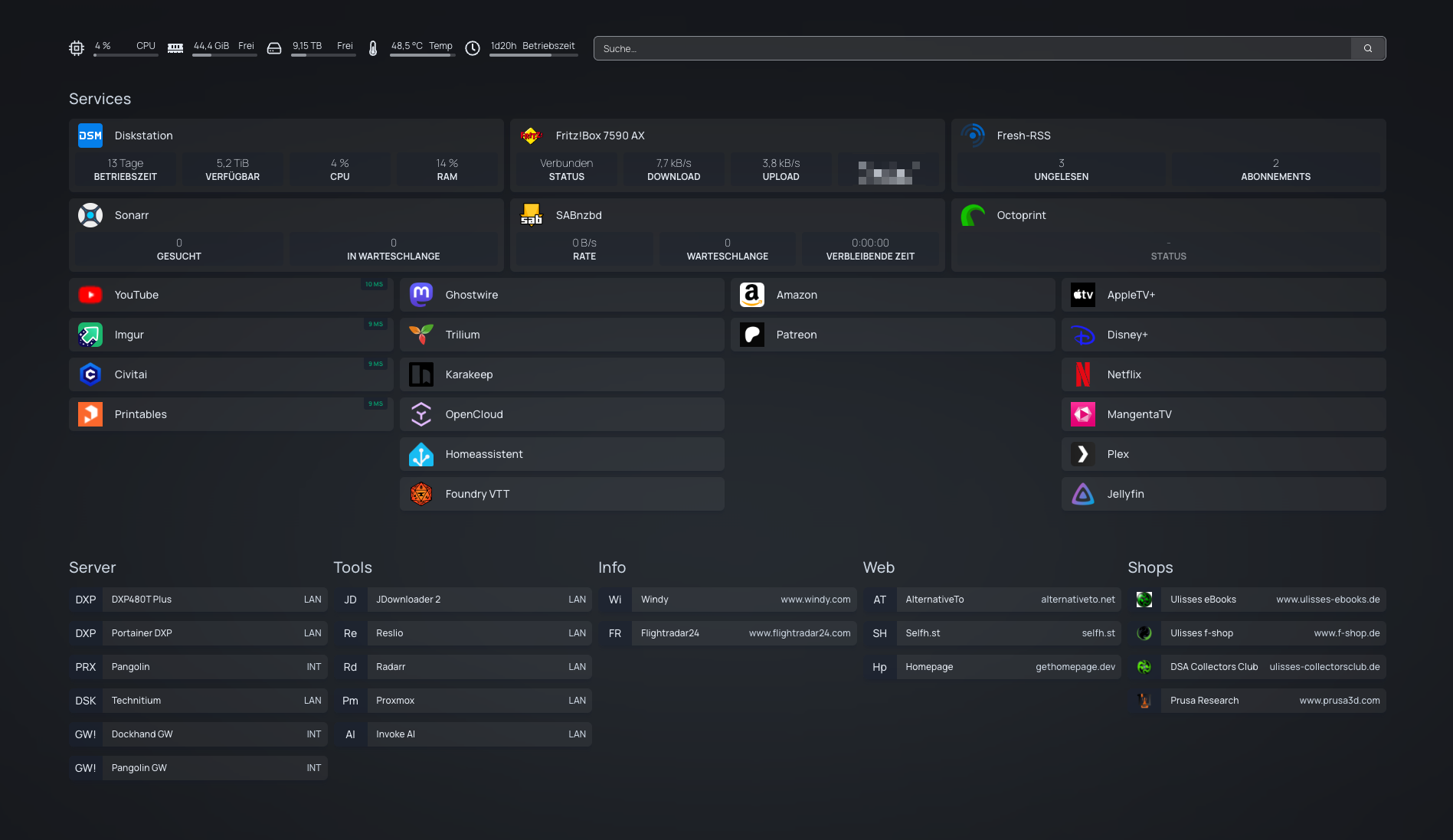Open the Netflix icon
The height and width of the screenshot is (840, 1453).
(x=1083, y=374)
